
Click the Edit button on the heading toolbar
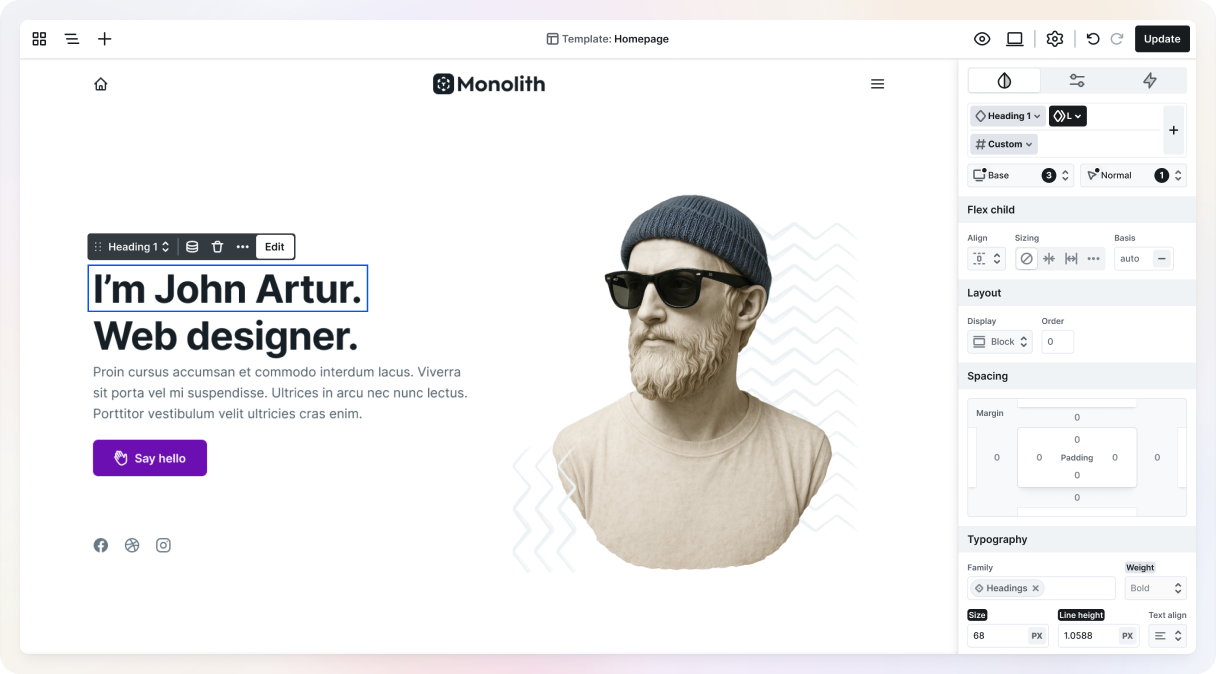tap(275, 247)
